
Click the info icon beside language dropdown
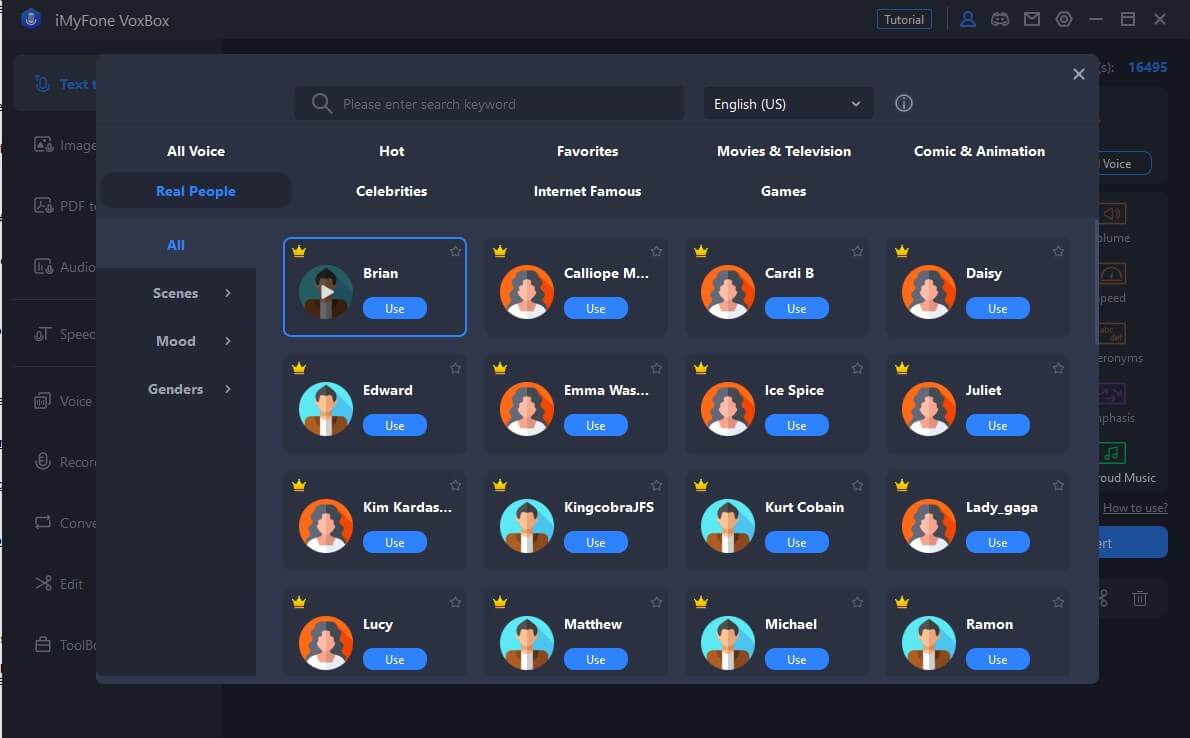coord(903,103)
